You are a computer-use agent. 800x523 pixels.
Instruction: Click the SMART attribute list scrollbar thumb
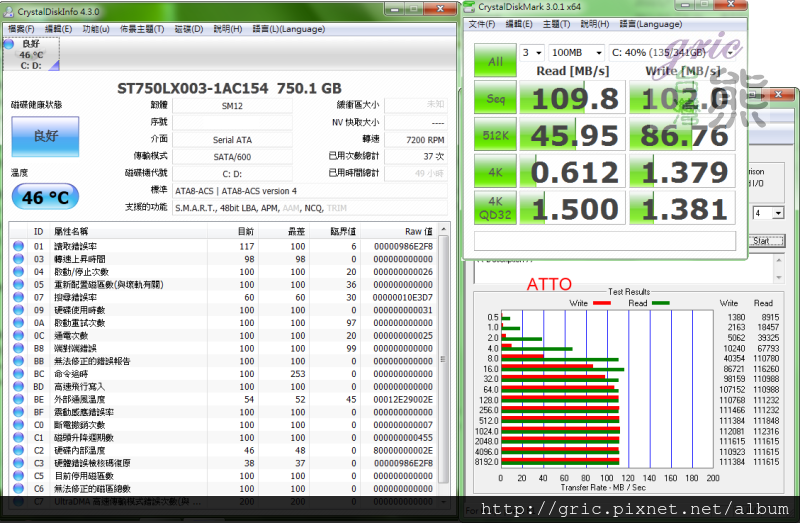443,360
